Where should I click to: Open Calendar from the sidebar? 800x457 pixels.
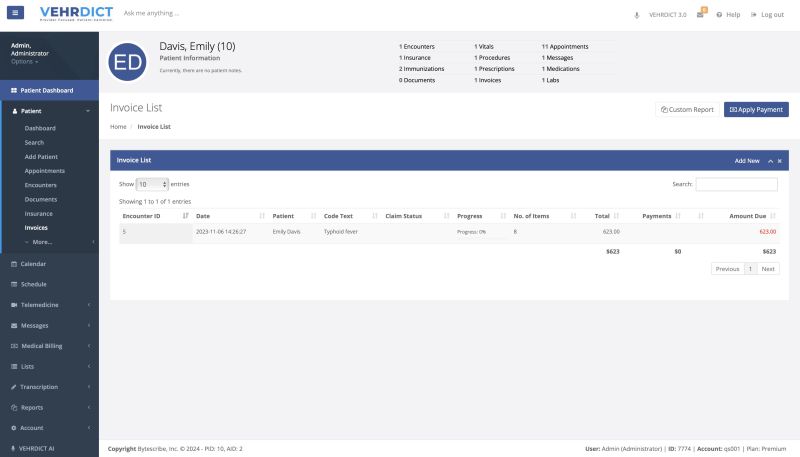(x=34, y=264)
